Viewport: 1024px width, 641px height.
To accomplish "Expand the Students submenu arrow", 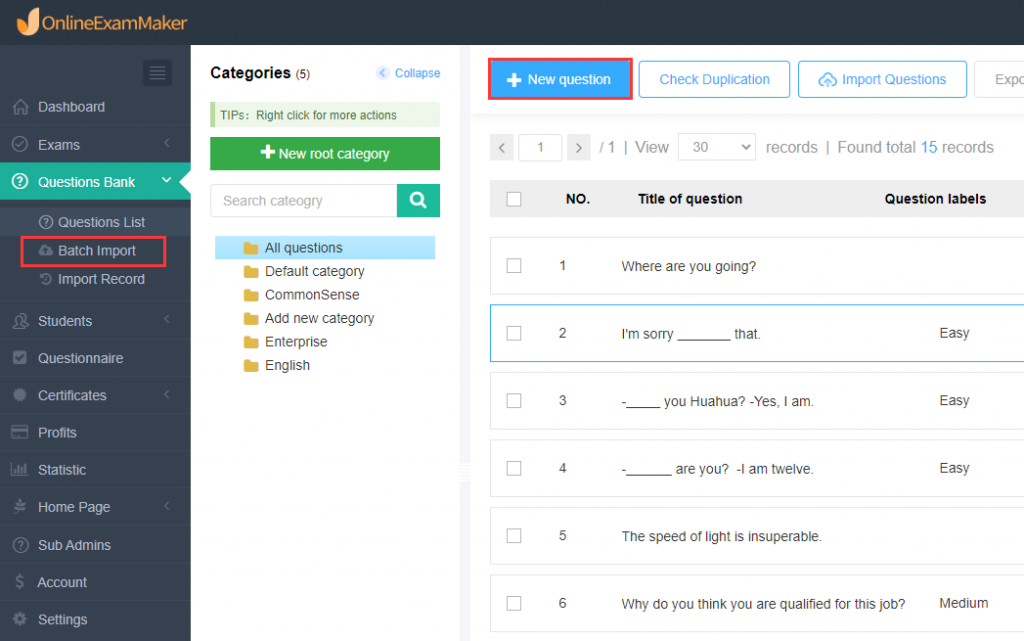I will click(167, 319).
